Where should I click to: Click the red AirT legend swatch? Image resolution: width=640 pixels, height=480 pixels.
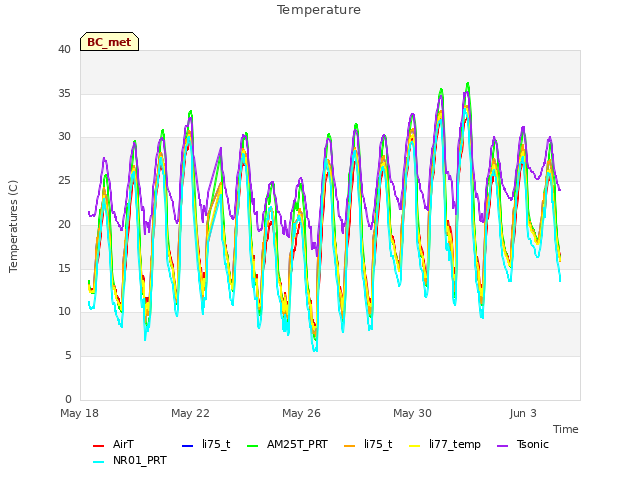click(98, 446)
